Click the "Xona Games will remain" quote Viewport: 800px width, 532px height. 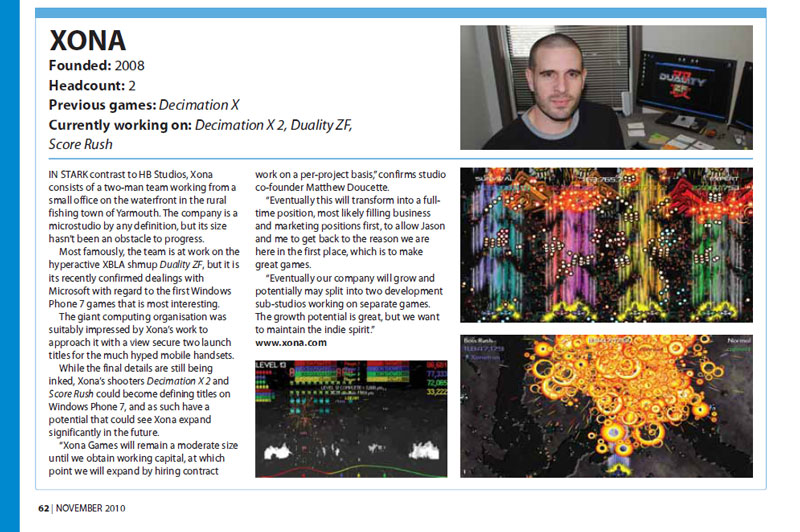pyautogui.click(x=148, y=445)
